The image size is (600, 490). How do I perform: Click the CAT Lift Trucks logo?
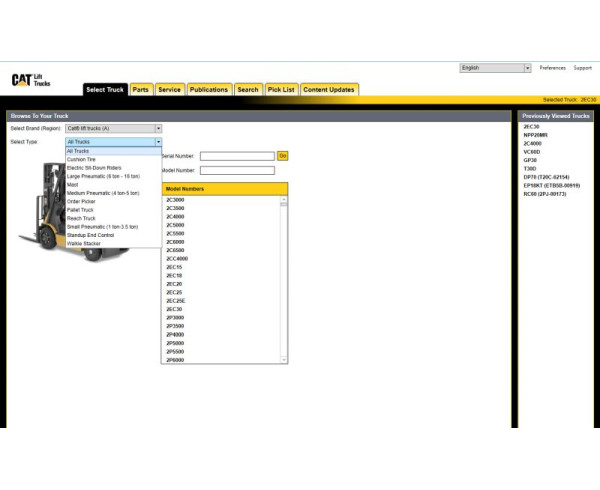[x=30, y=80]
